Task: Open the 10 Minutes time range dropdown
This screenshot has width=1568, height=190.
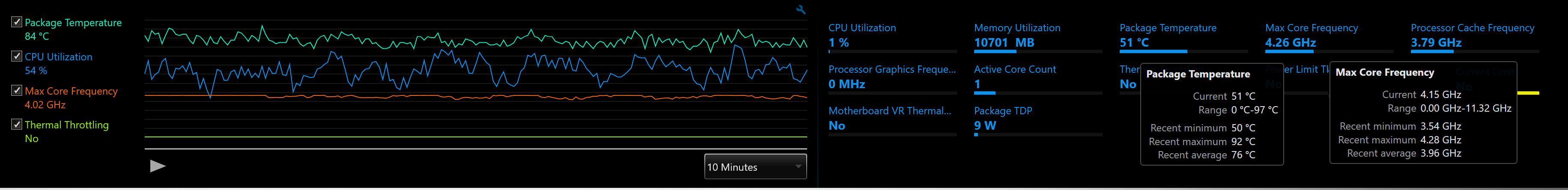Action: [755, 167]
